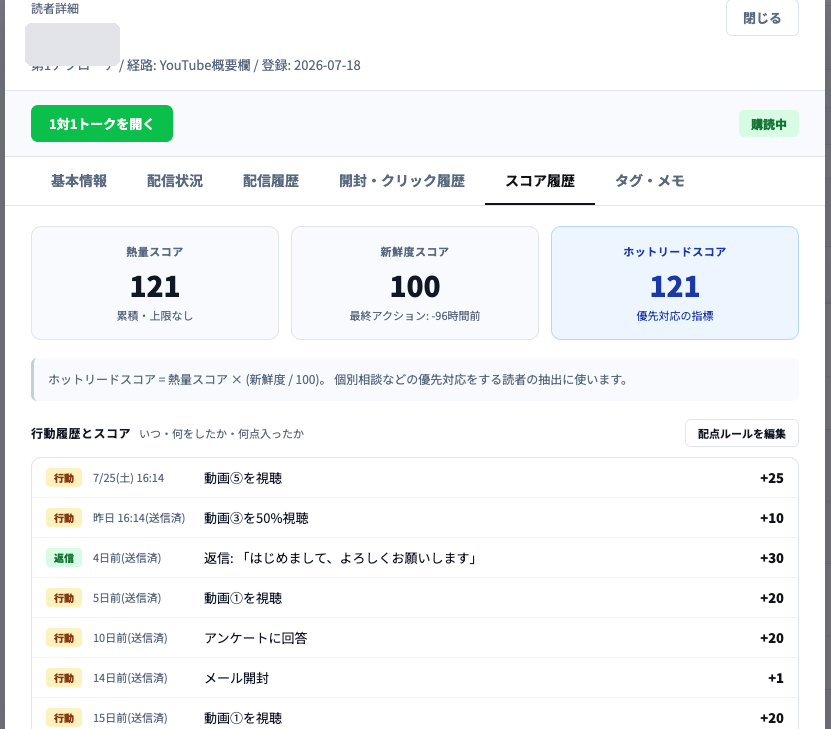Click the +1 score value
The height and width of the screenshot is (729, 831).
pyautogui.click(x=776, y=678)
